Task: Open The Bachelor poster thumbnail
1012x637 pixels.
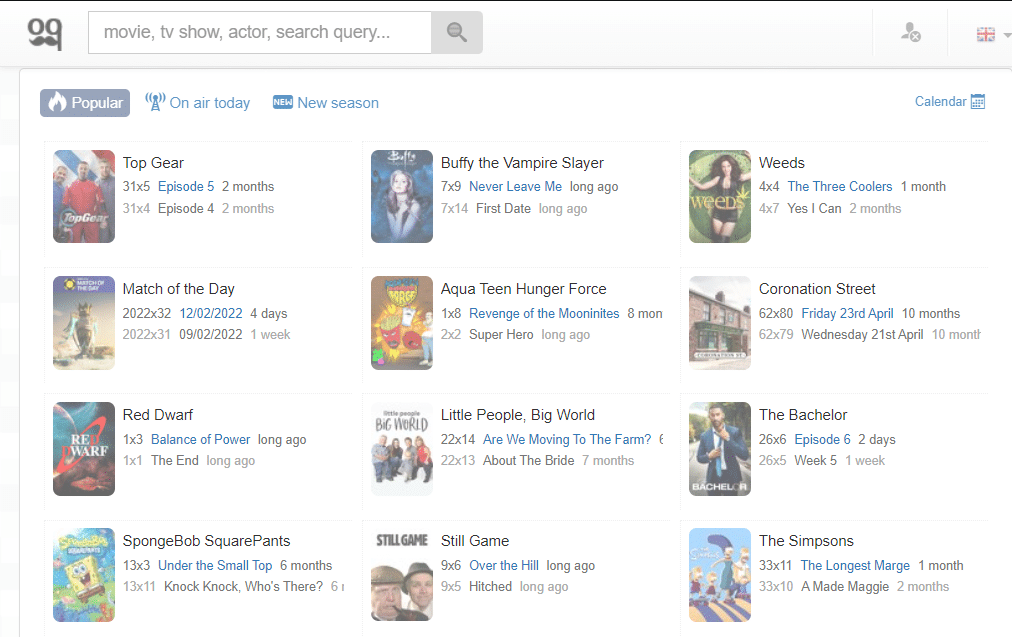Action: [720, 449]
